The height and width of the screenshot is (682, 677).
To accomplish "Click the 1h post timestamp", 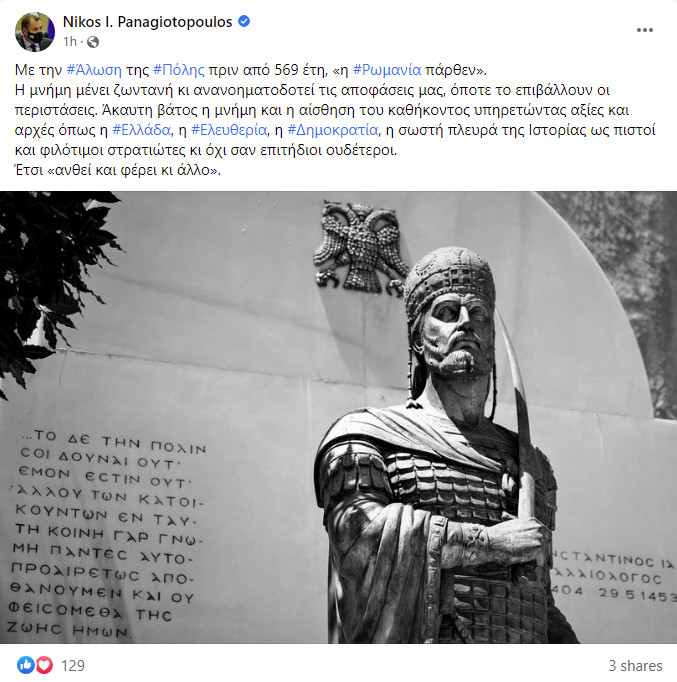I will 70,42.
